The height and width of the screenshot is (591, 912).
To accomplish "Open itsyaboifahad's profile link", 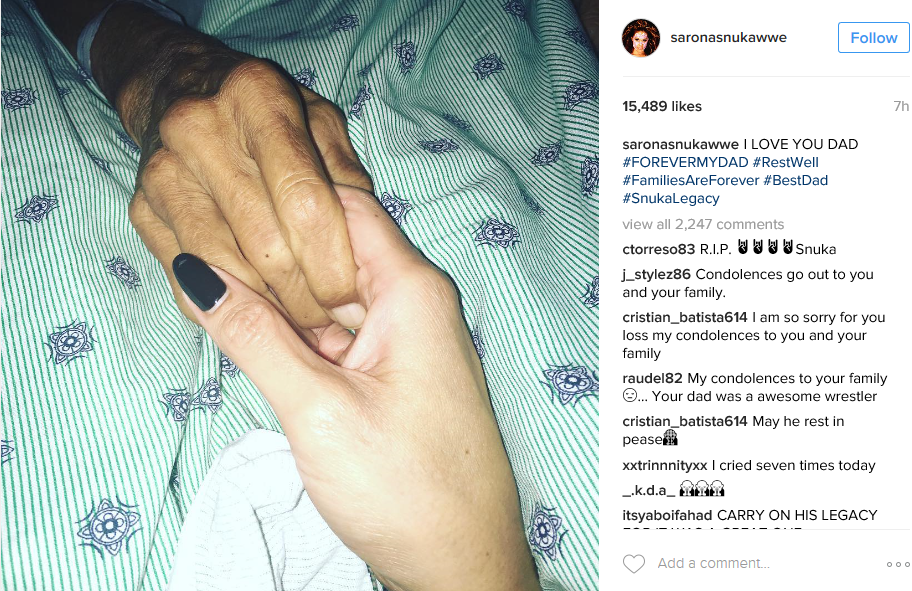I will [x=667, y=515].
